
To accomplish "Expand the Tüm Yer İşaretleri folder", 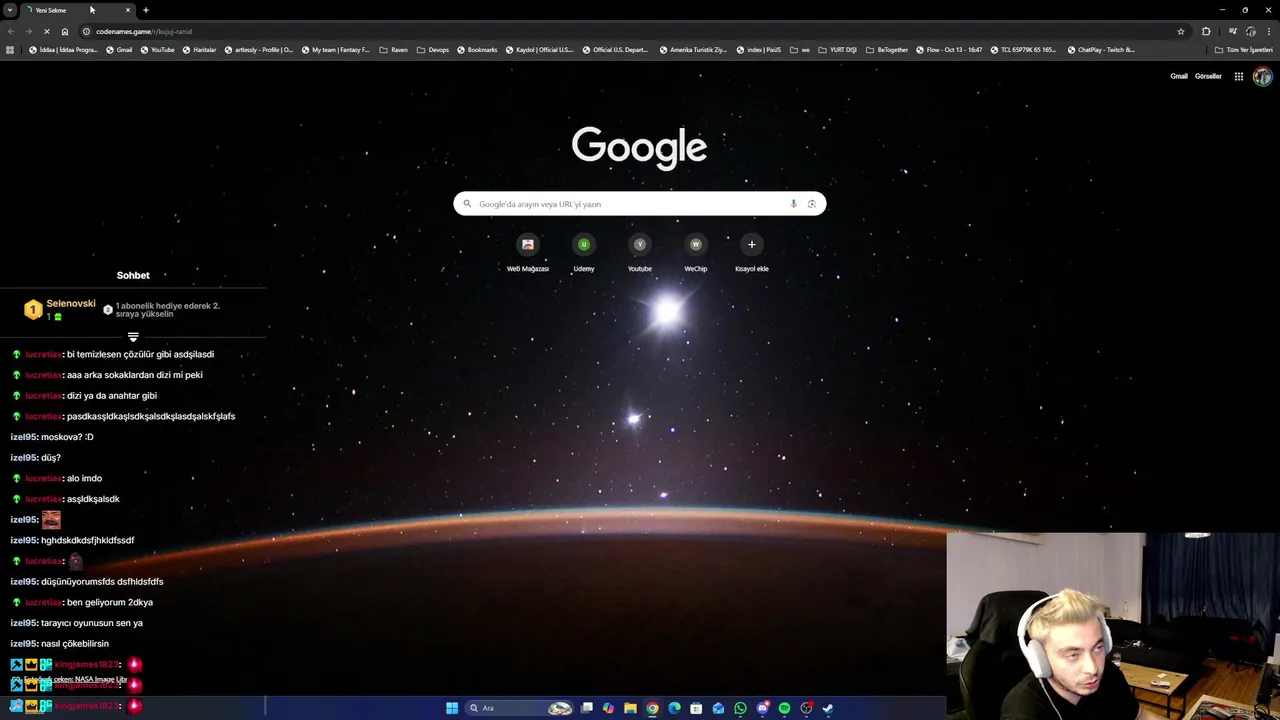I will (1243, 50).
